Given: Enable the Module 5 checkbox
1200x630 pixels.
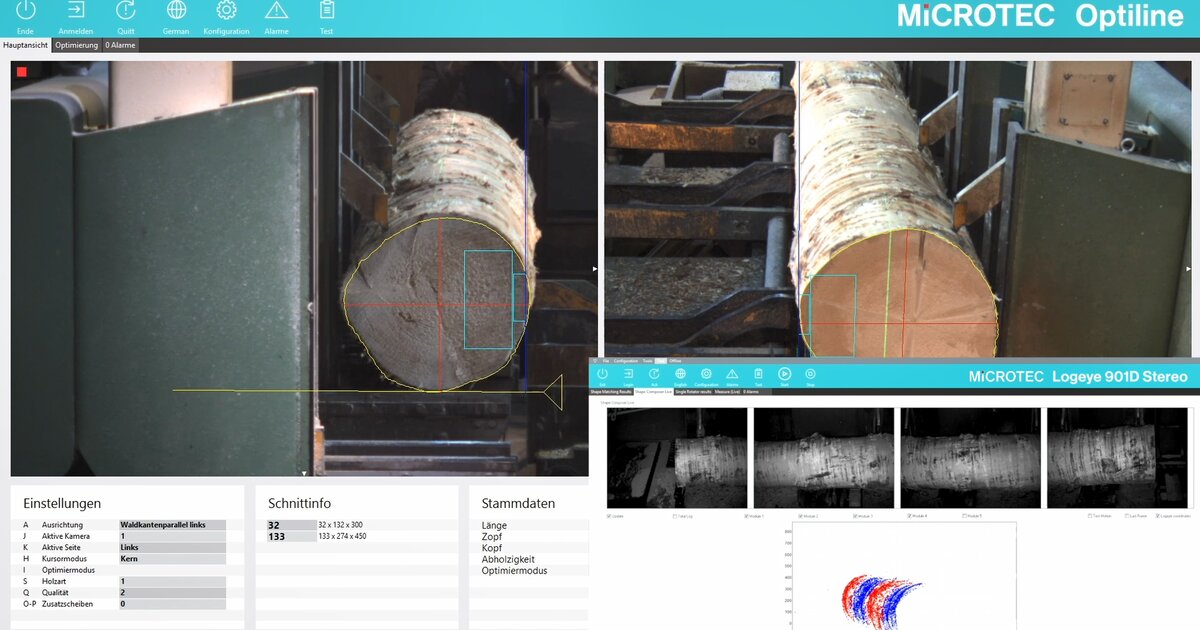Looking at the screenshot, I should [965, 516].
